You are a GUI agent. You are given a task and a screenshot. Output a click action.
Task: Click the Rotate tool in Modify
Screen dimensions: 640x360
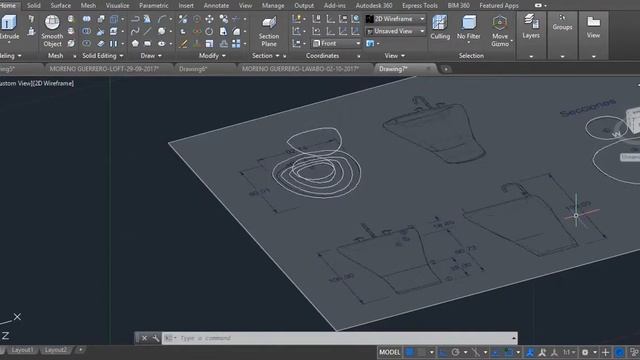[209, 31]
